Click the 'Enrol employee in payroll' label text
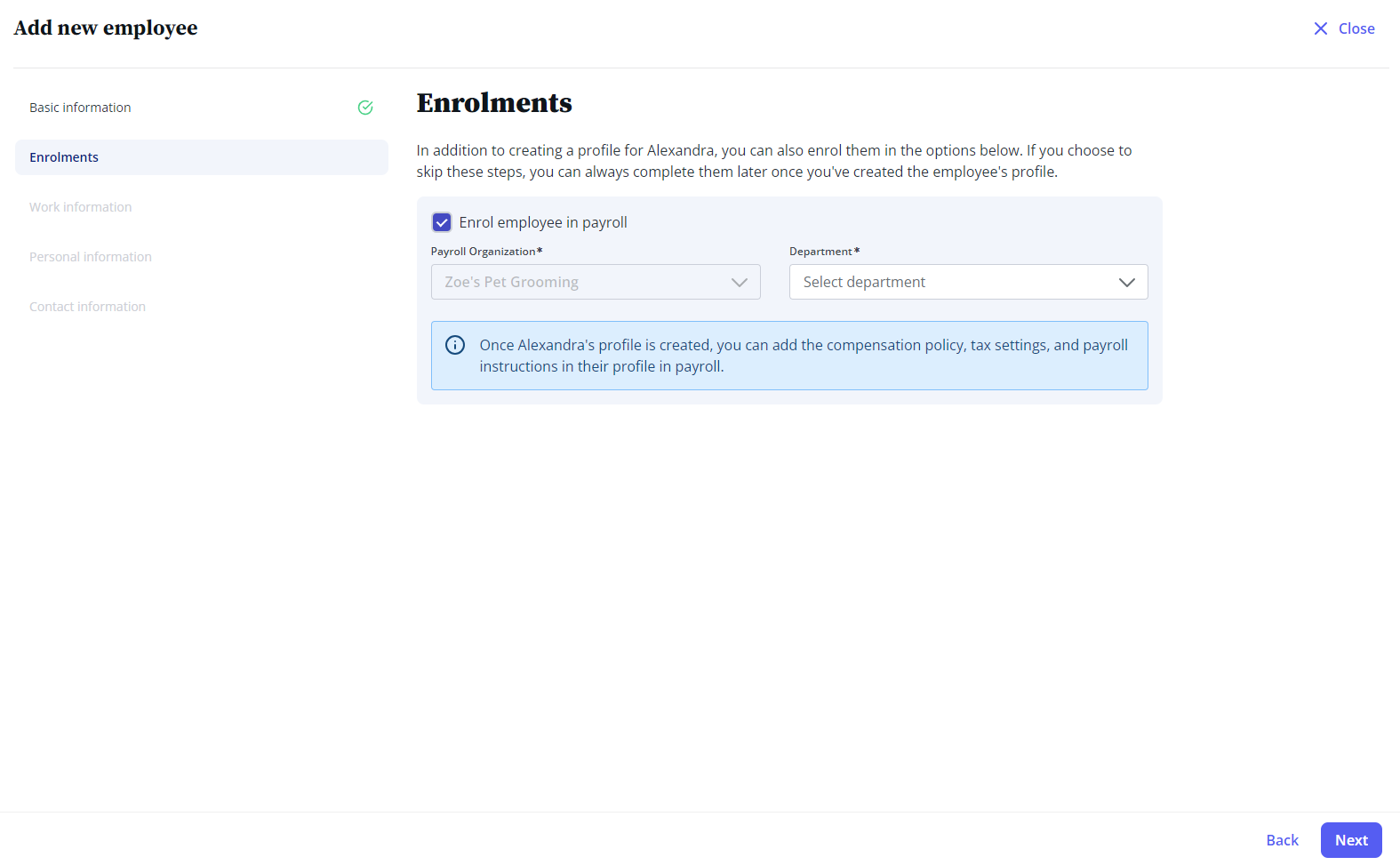 (543, 222)
